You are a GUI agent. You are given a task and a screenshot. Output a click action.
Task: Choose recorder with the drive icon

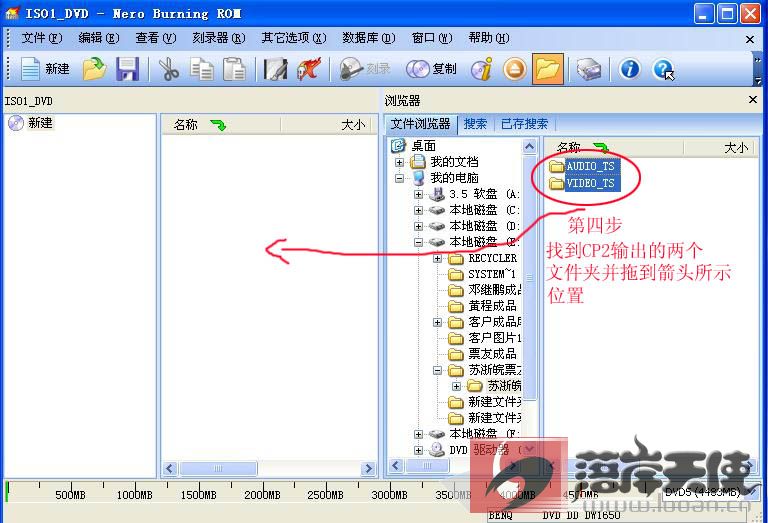click(x=588, y=69)
